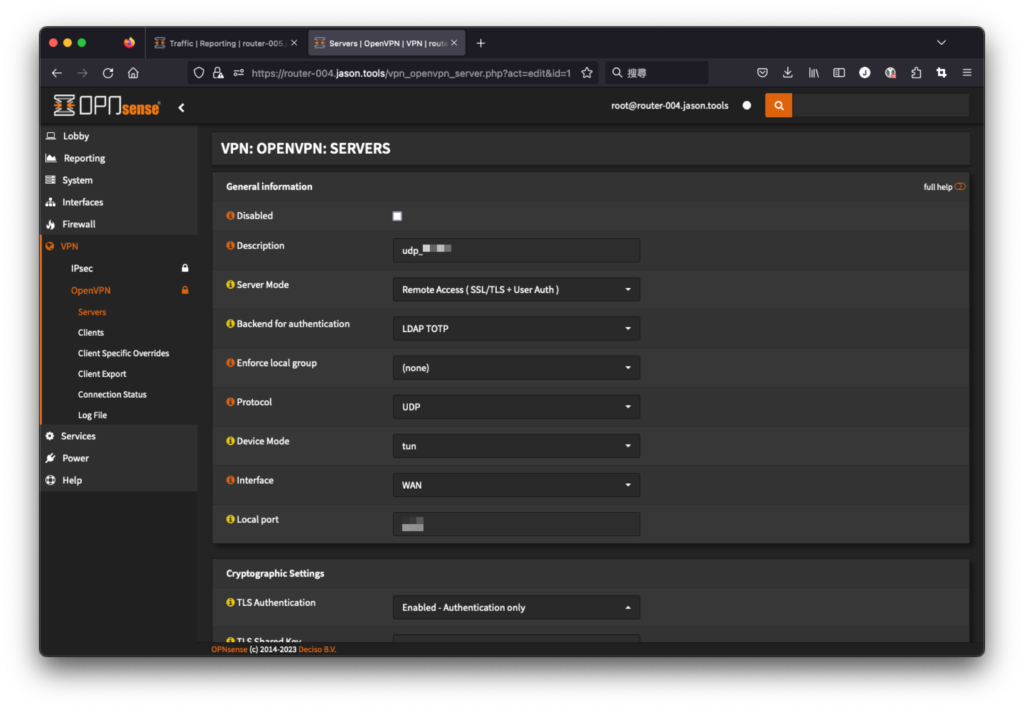The width and height of the screenshot is (1024, 709).
Task: Click the Local port help info icon
Action: pyautogui.click(x=230, y=520)
